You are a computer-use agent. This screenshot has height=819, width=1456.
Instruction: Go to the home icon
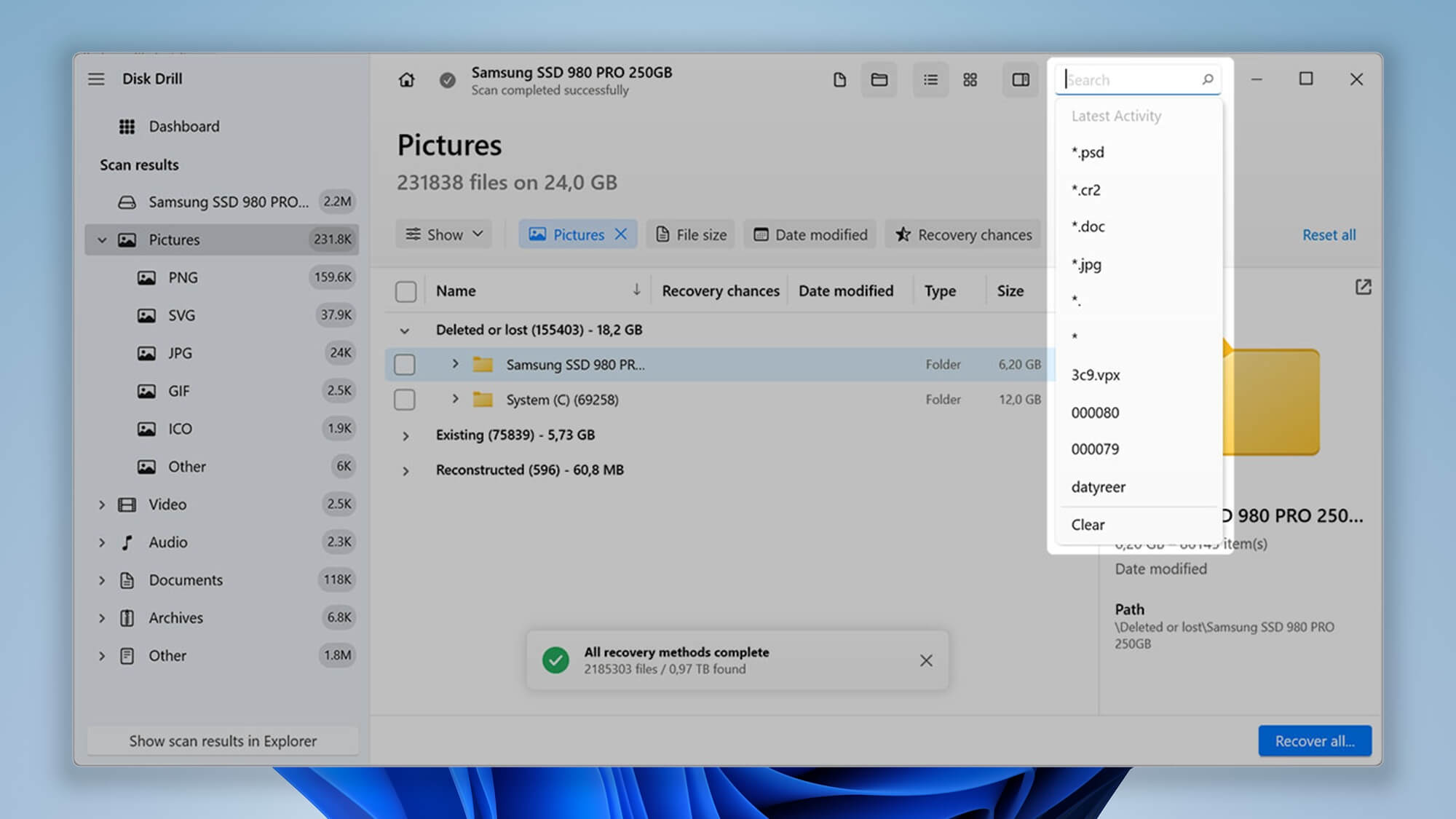(x=406, y=79)
